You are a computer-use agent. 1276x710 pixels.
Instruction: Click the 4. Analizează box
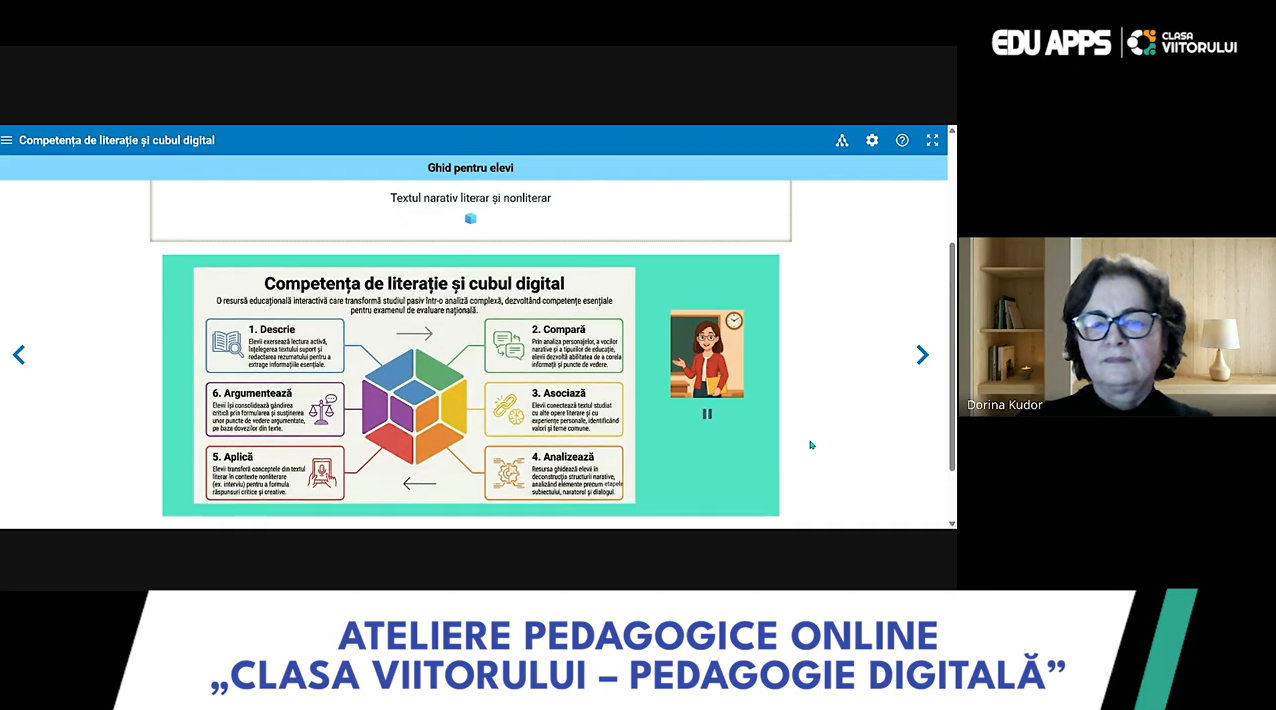(x=554, y=473)
